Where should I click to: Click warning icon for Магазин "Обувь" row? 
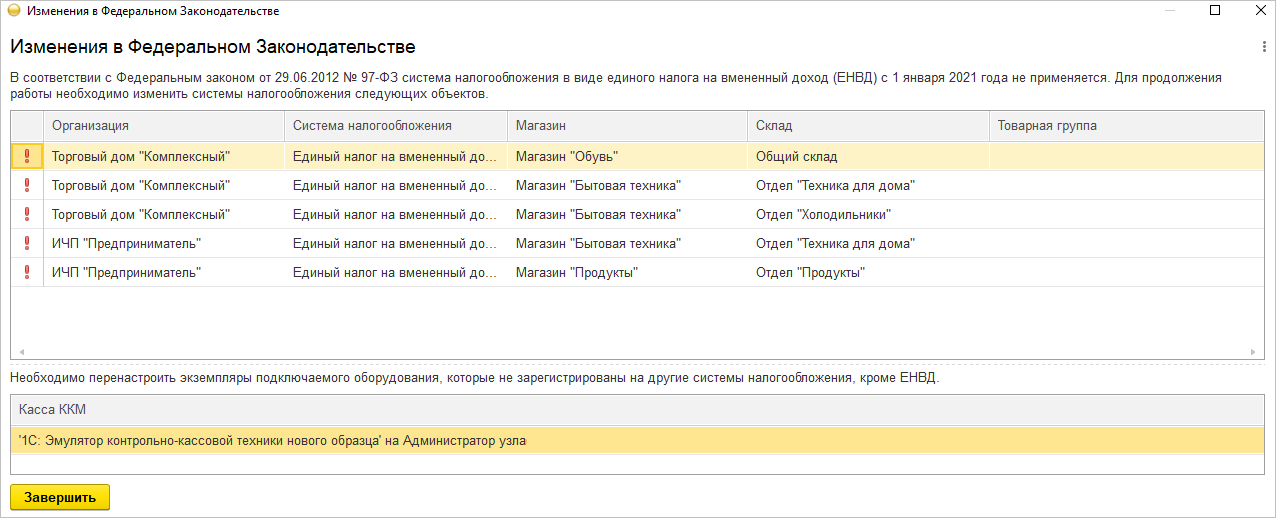[x=27, y=156]
